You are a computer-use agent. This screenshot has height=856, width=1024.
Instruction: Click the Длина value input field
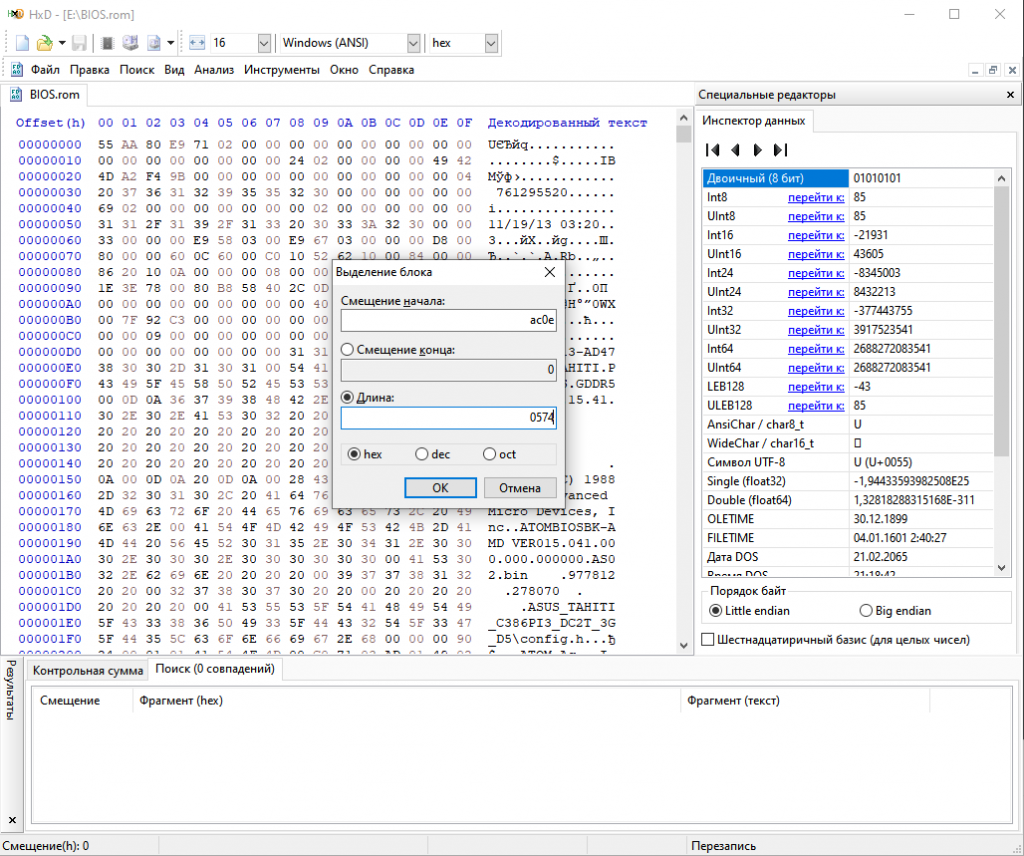pos(449,417)
